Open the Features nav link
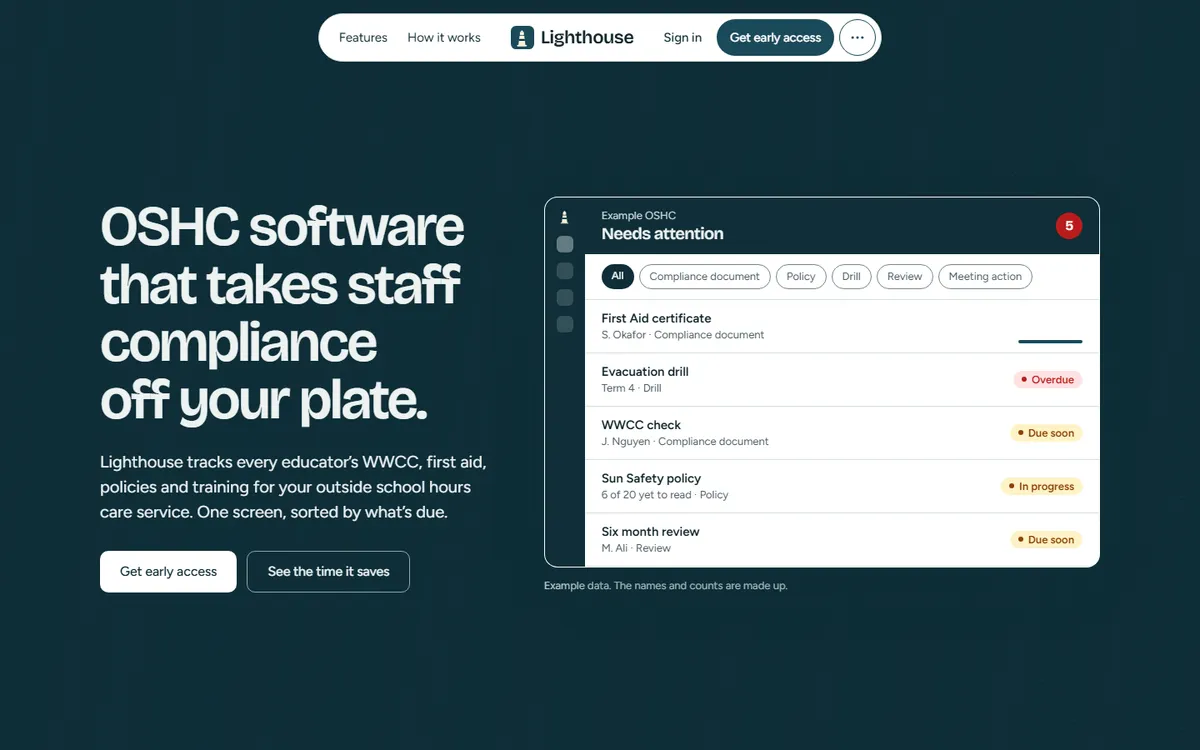 tap(363, 38)
